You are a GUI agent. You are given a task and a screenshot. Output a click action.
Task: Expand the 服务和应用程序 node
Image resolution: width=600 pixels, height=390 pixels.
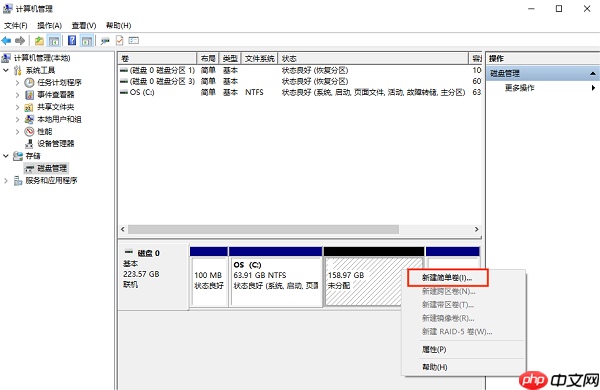pyautogui.click(x=6, y=180)
